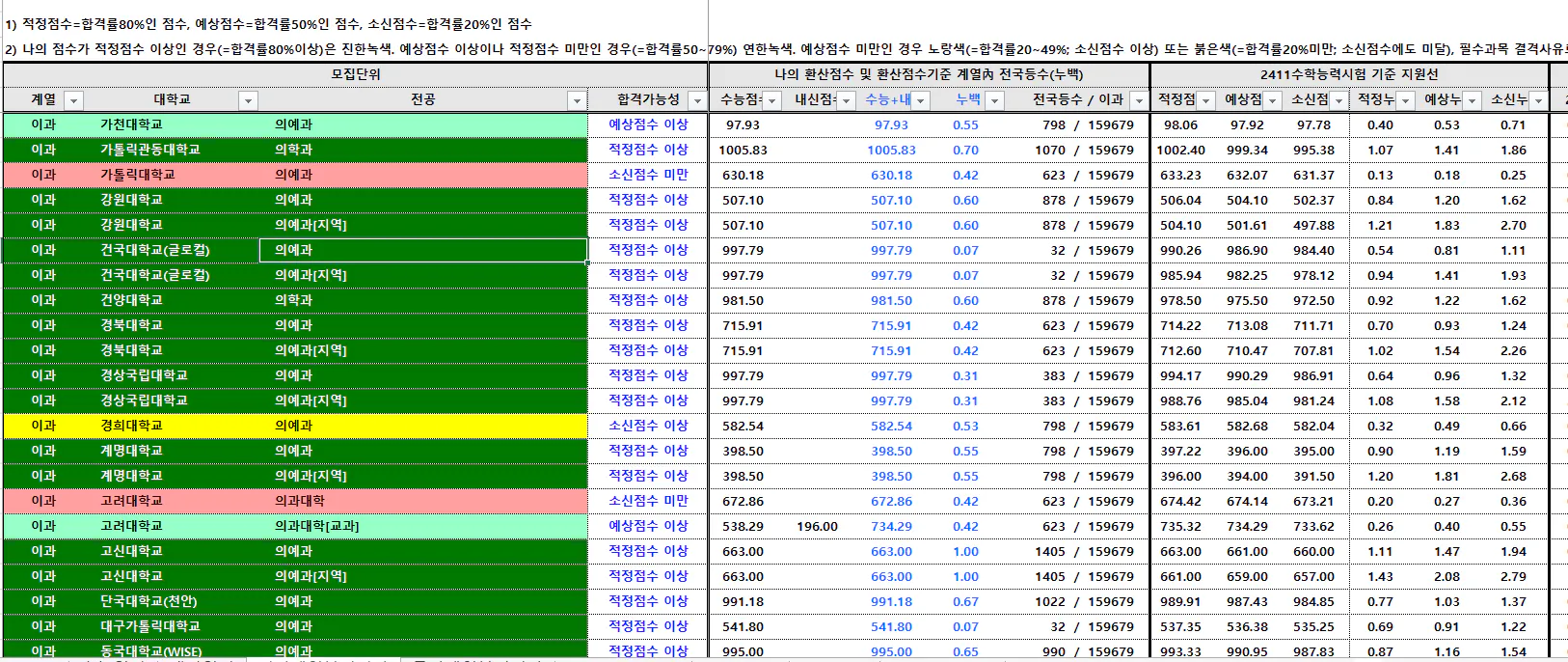Screen dimensions: 1568x662
Task: Open the 계열 column filter dropdown
Action: pos(73,100)
